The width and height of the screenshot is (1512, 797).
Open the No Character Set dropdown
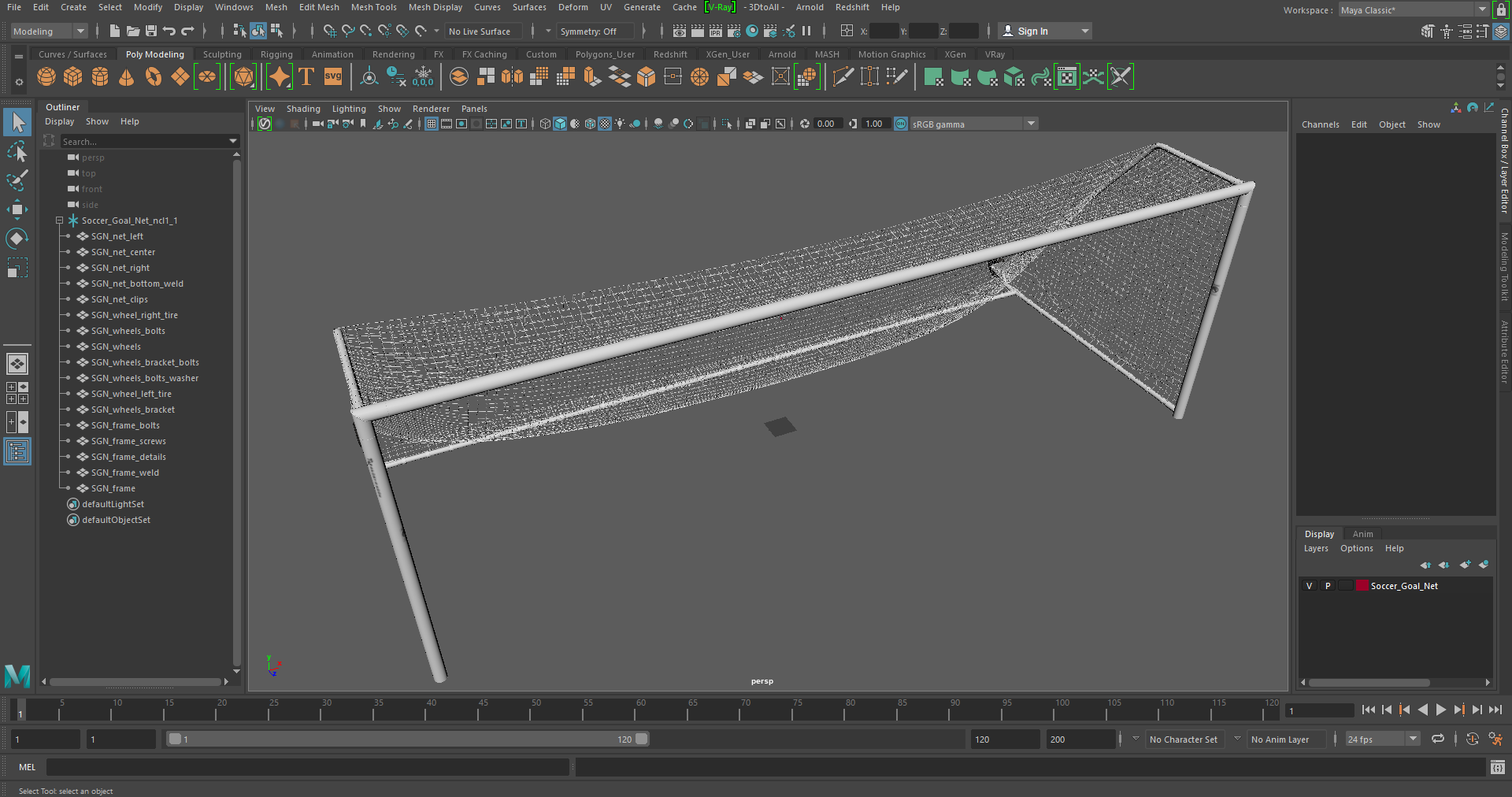[1184, 739]
